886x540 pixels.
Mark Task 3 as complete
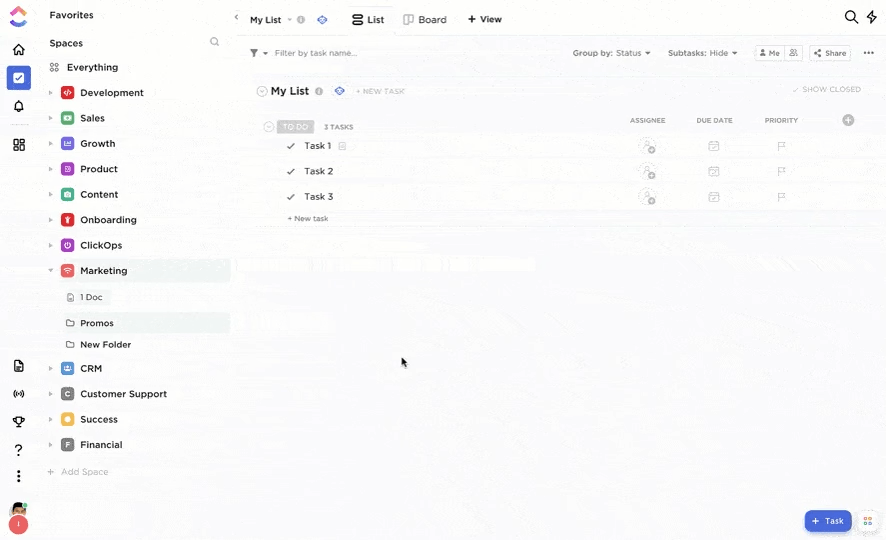(x=290, y=197)
